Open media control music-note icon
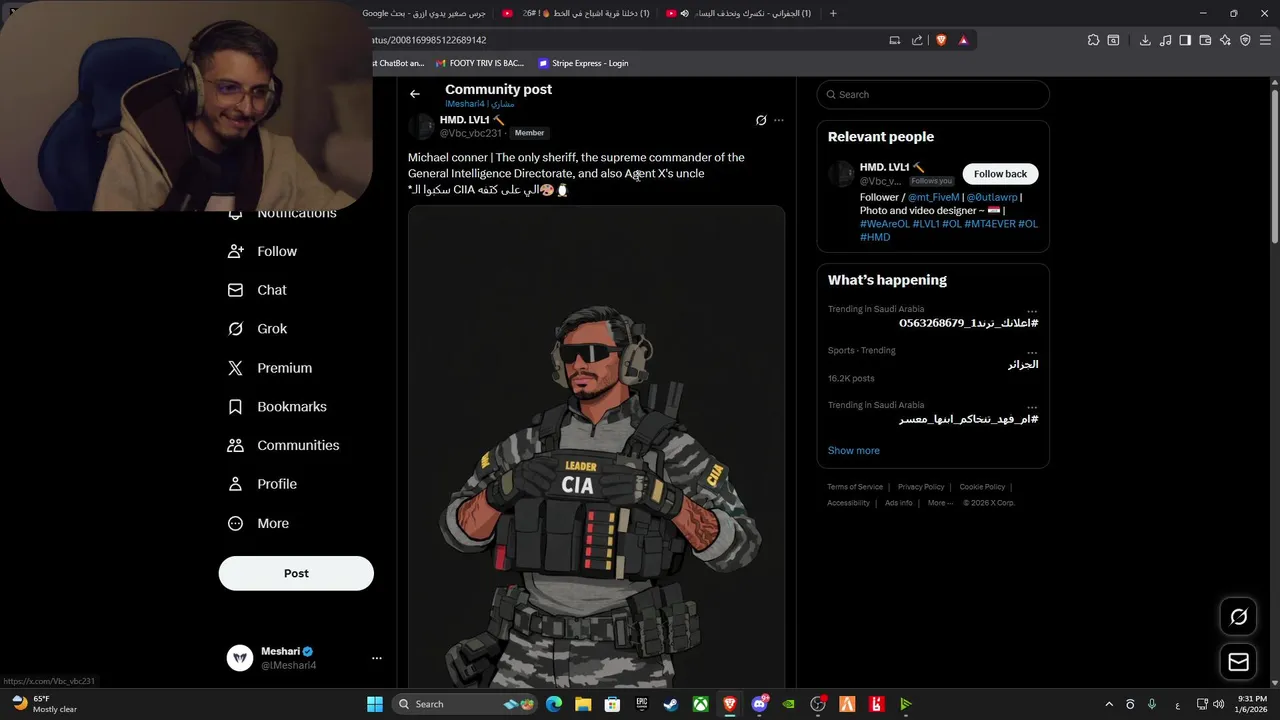Image resolution: width=1280 pixels, height=720 pixels. pyautogui.click(x=1165, y=40)
